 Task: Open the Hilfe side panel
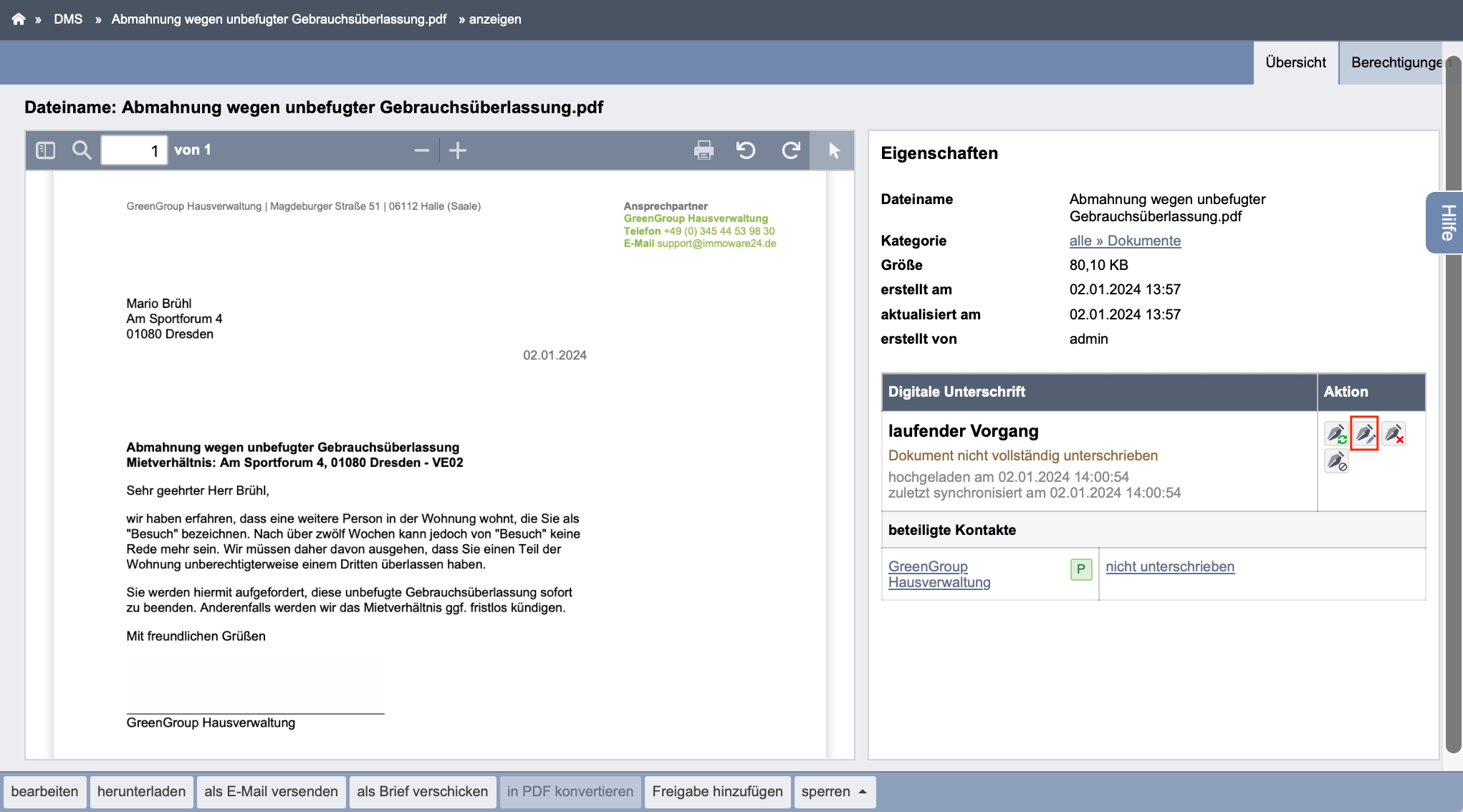(1446, 223)
